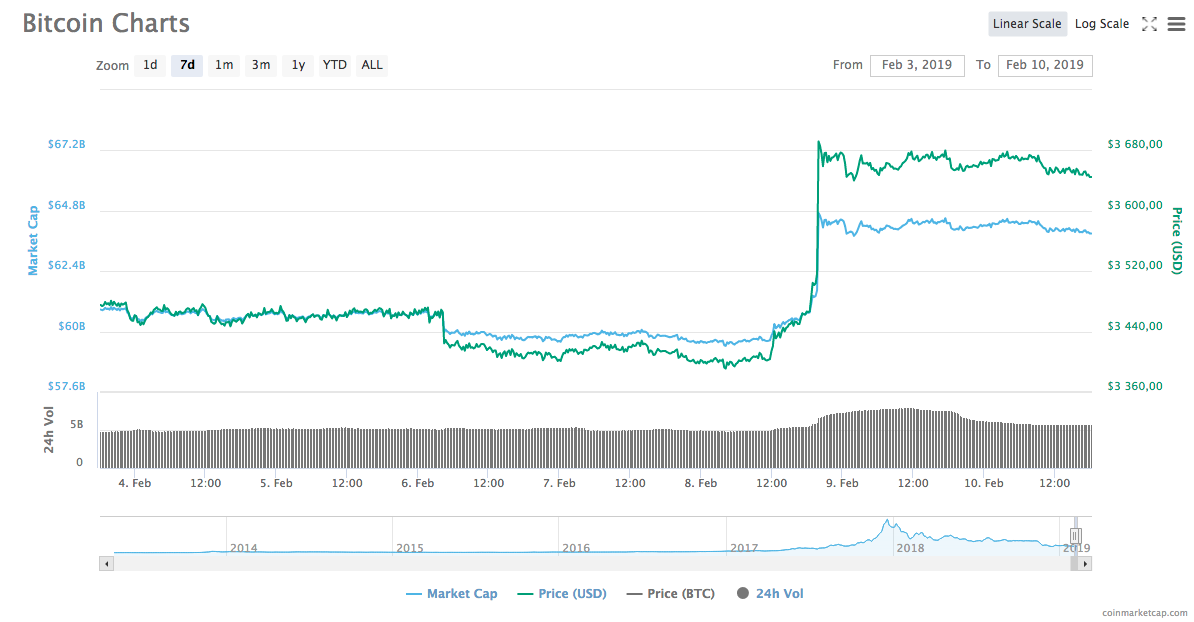This screenshot has width=1194, height=622.
Task: Open the chart export hamburger menu
Action: (1176, 24)
